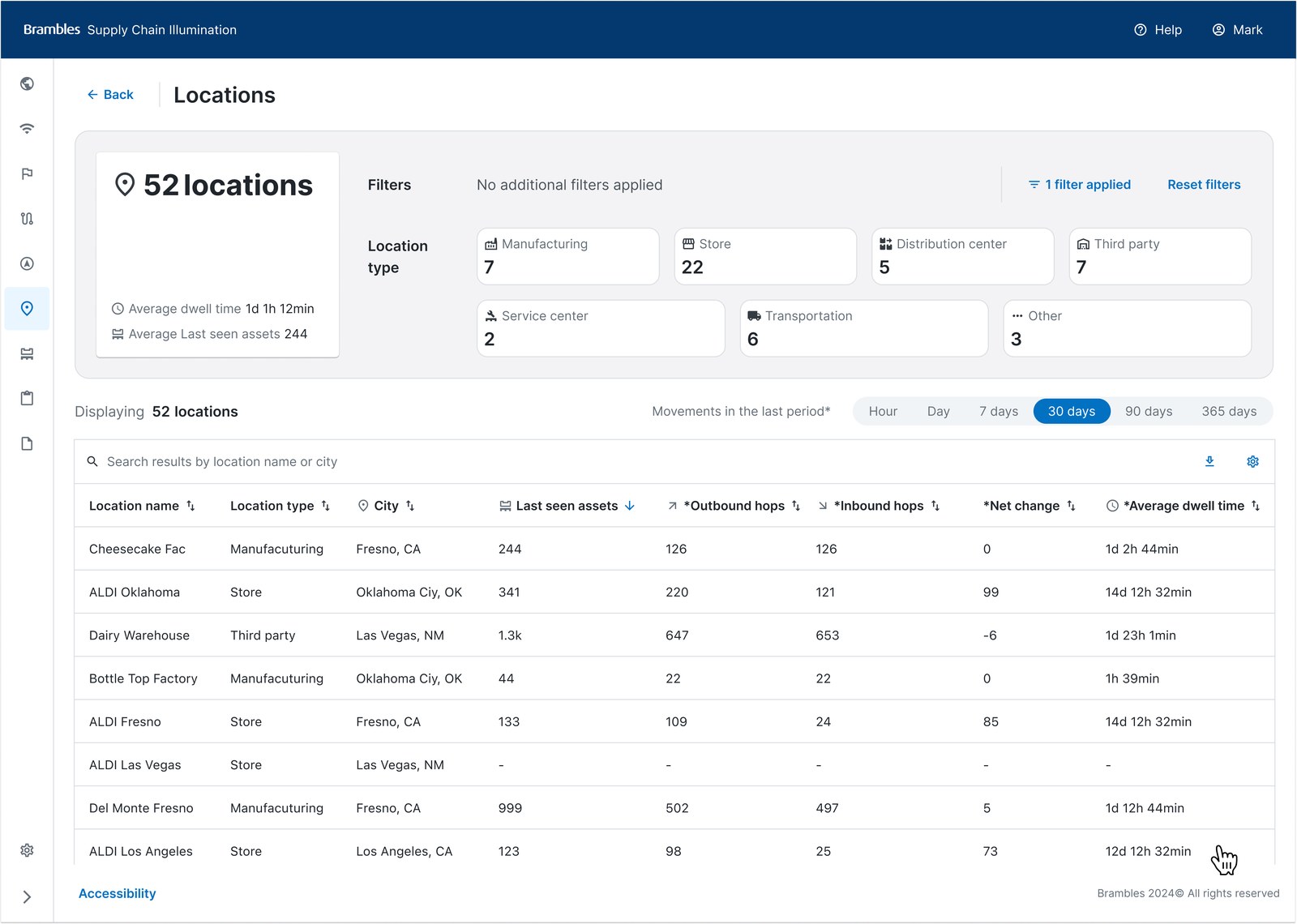This screenshot has height=924, width=1297.
Task: Click the Los Angeles, CA city cell
Action: coord(404,851)
